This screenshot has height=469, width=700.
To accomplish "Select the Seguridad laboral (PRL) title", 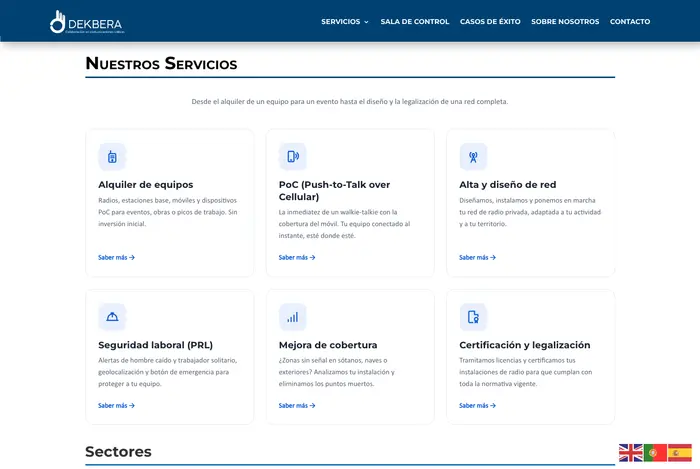I will coord(155,345).
